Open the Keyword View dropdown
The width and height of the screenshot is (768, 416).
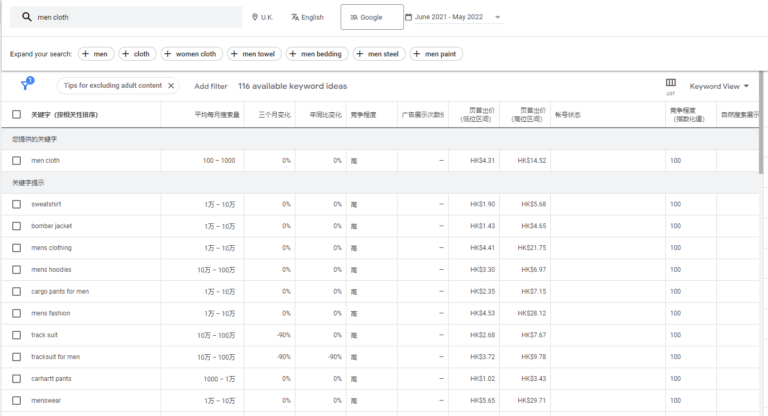point(720,86)
